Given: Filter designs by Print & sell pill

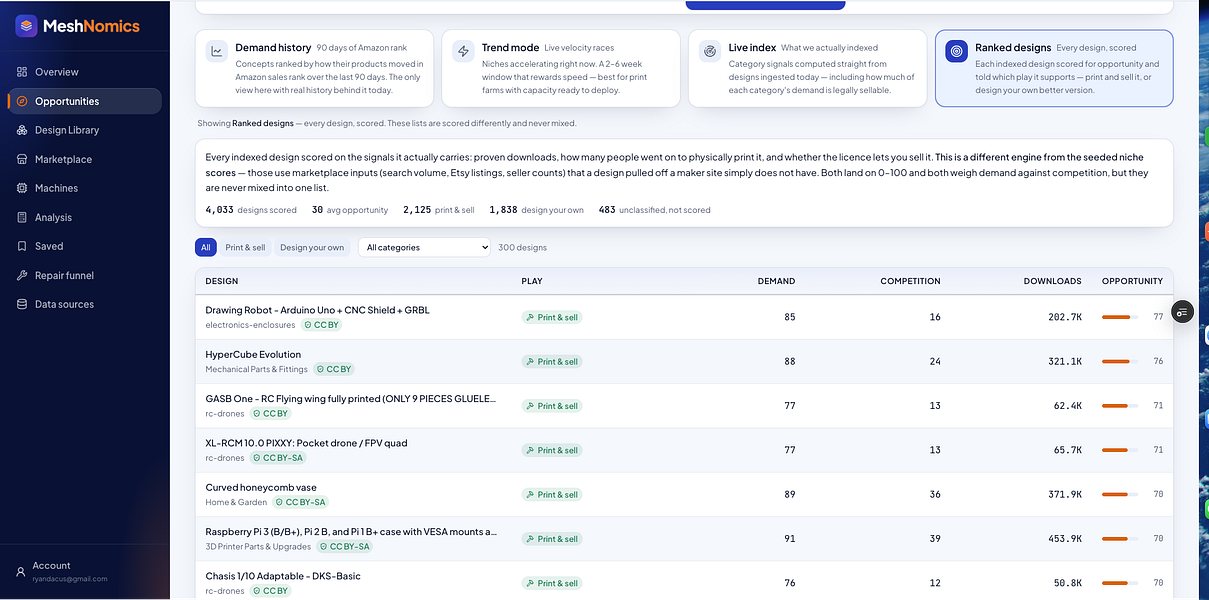Looking at the screenshot, I should point(245,247).
